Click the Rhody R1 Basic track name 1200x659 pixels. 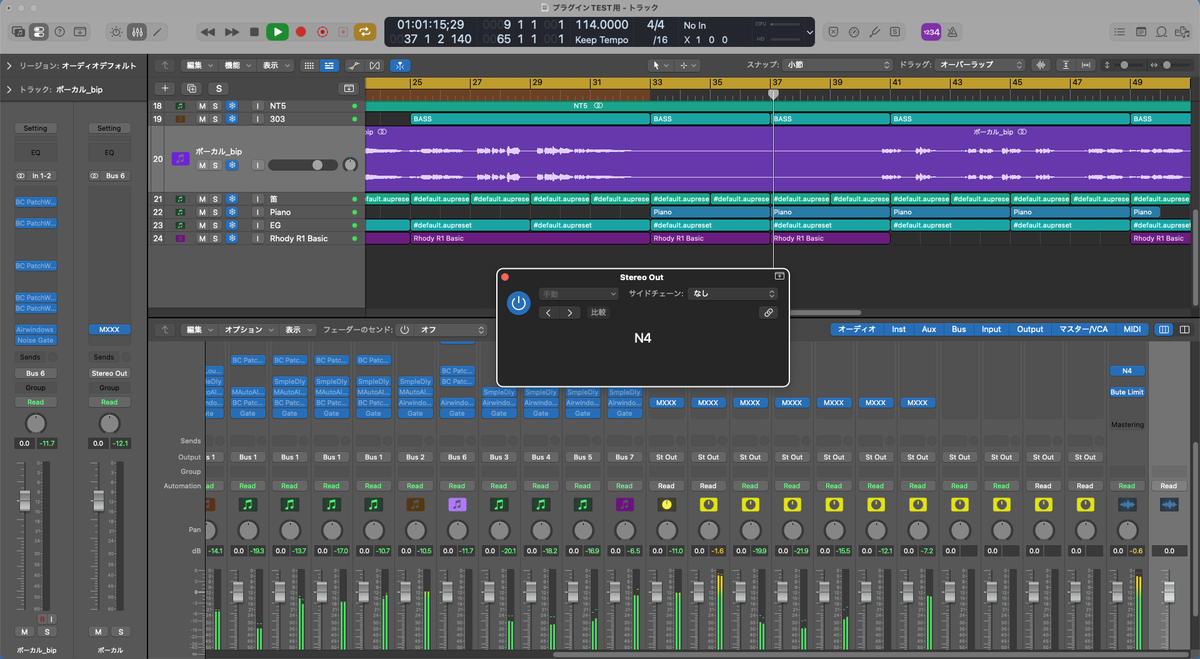tap(298, 239)
